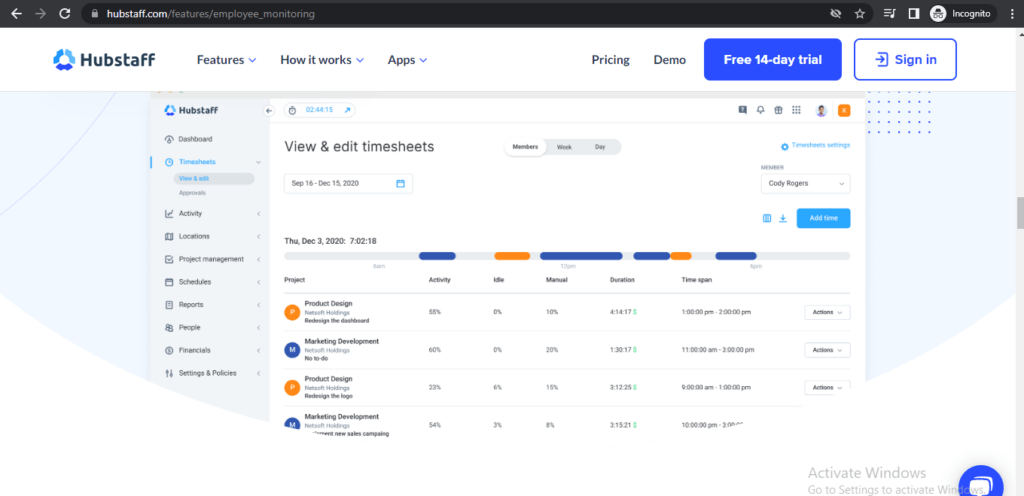Screen dimensions: 1024x496
Task: Switch to the Day view toggle
Action: click(600, 147)
